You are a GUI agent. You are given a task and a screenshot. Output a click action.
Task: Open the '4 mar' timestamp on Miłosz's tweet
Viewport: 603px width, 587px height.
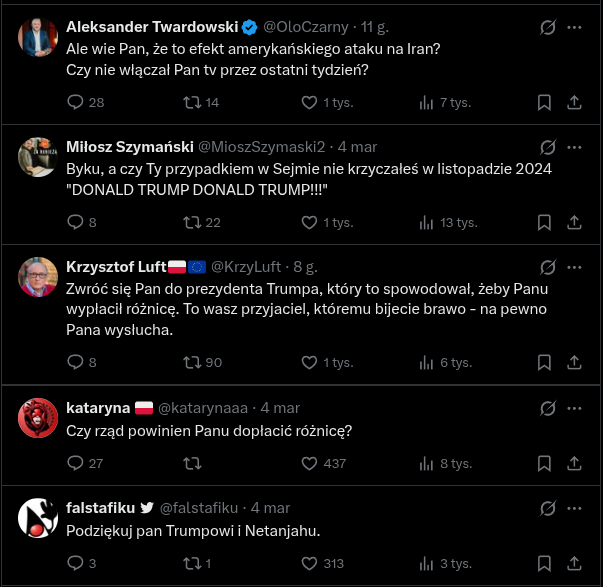tap(357, 146)
